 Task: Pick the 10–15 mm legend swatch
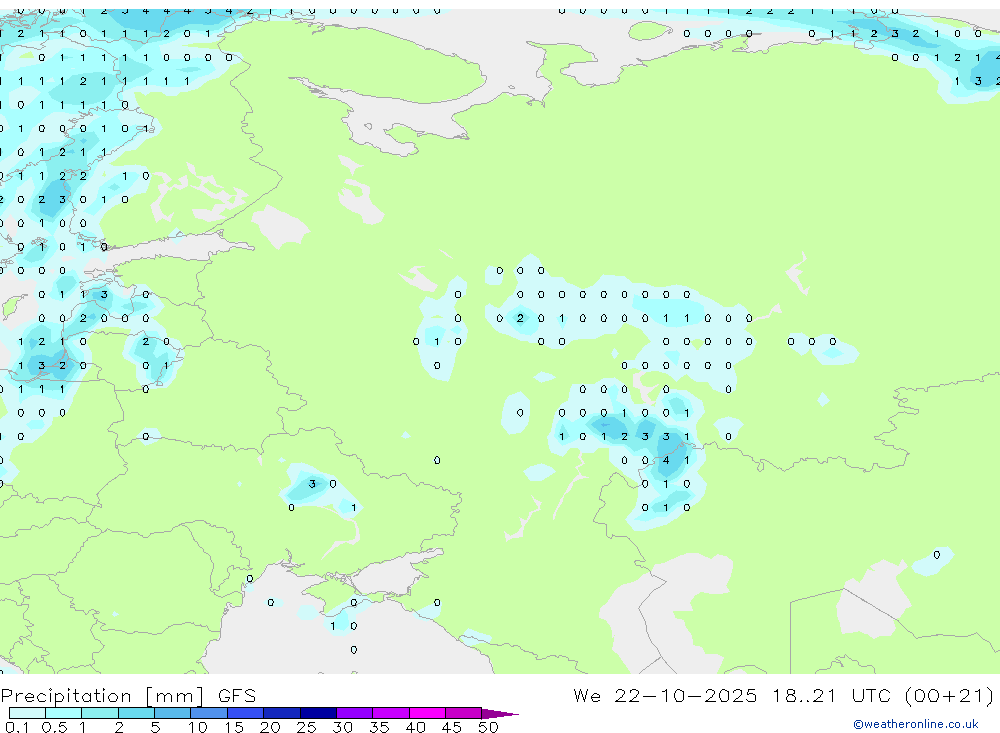[209, 713]
